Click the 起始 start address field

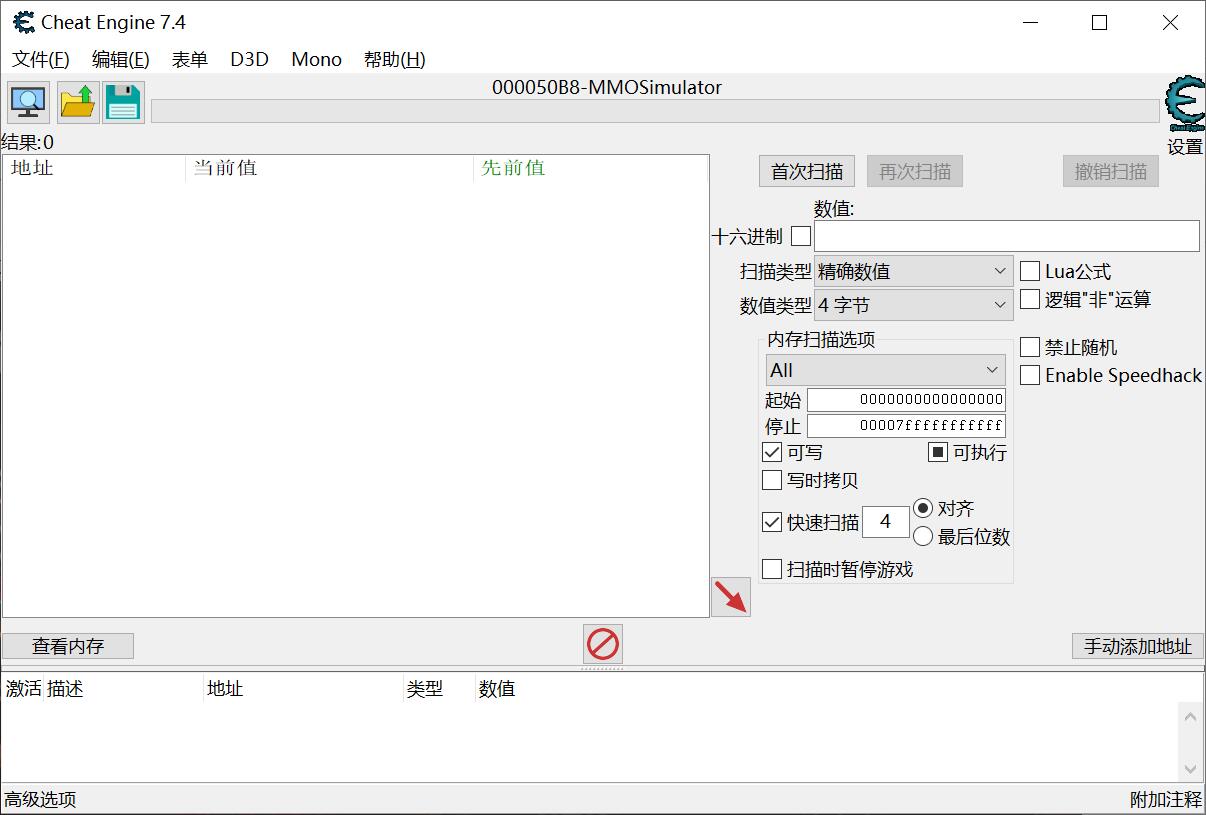pyautogui.click(x=906, y=399)
